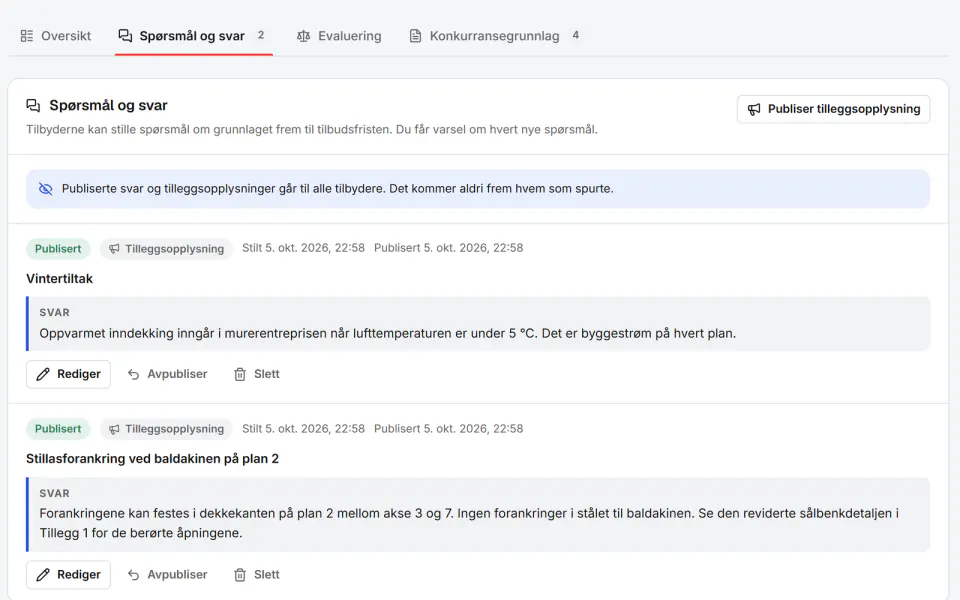Click the answer text starting 'Forankringene kan festes'

(469, 523)
